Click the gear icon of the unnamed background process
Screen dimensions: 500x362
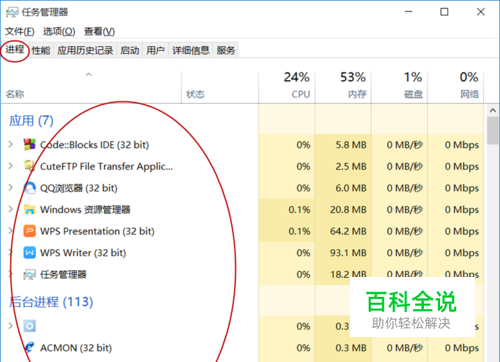[x=29, y=326]
